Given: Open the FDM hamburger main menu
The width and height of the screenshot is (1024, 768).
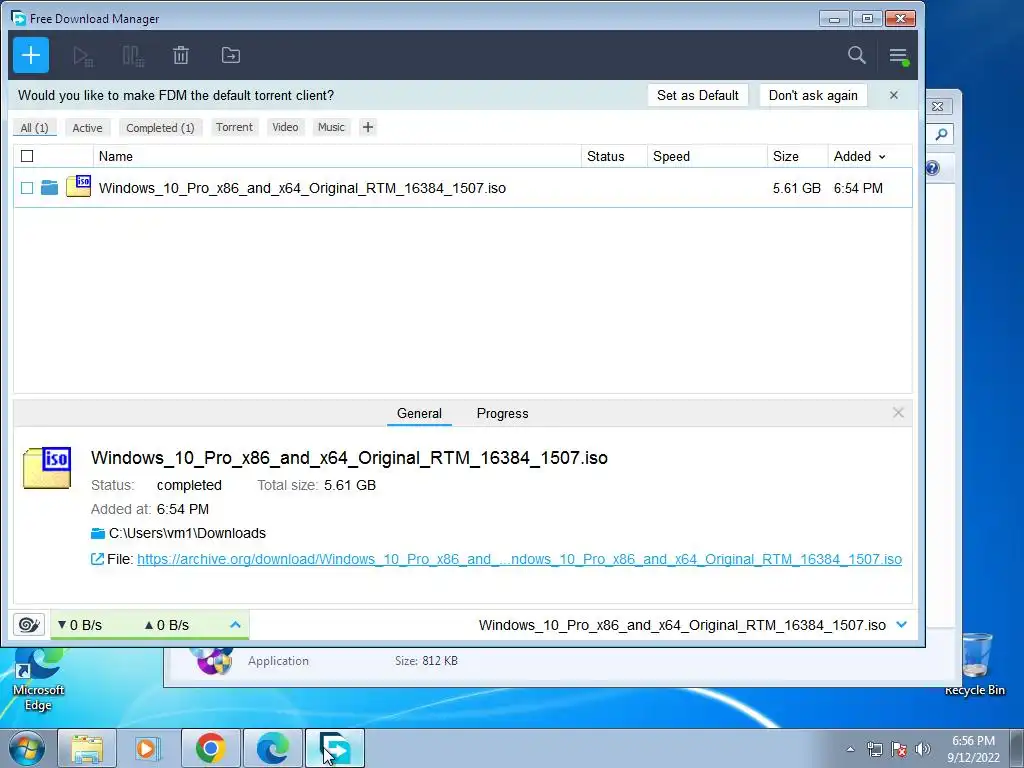Looking at the screenshot, I should pos(899,56).
